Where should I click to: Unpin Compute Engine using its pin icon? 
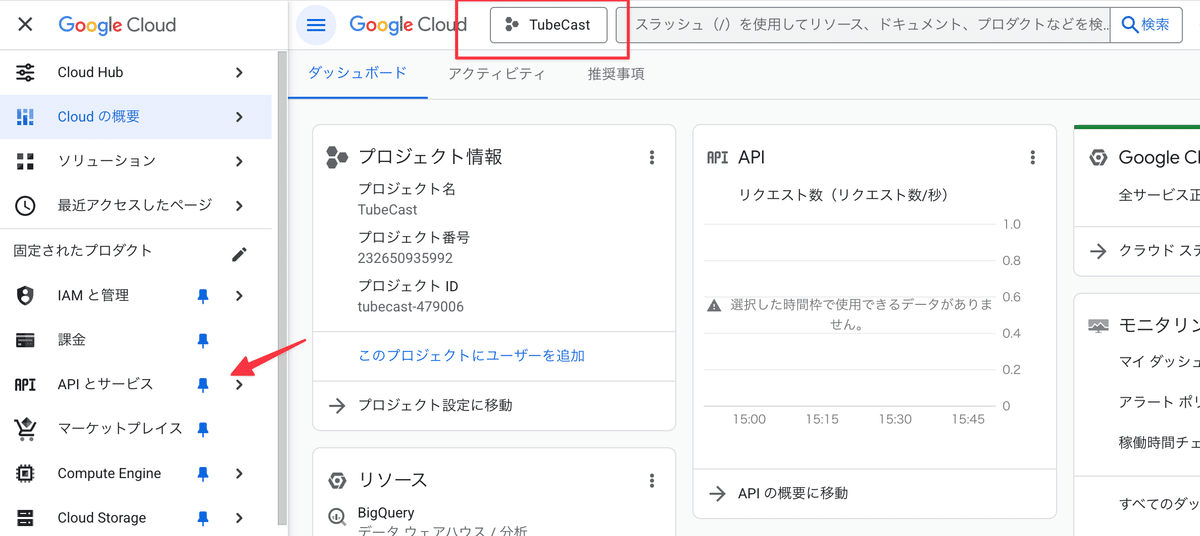click(x=203, y=473)
